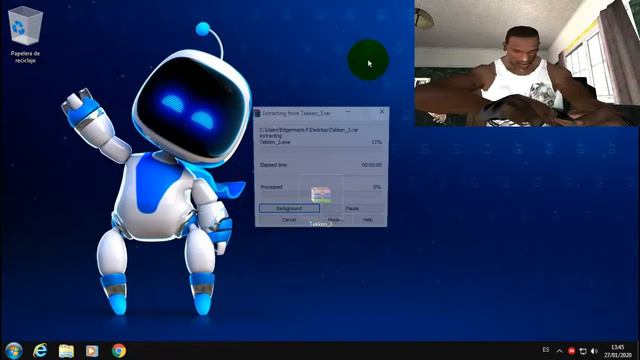Click the Elapsed time label in dialog

point(273,165)
